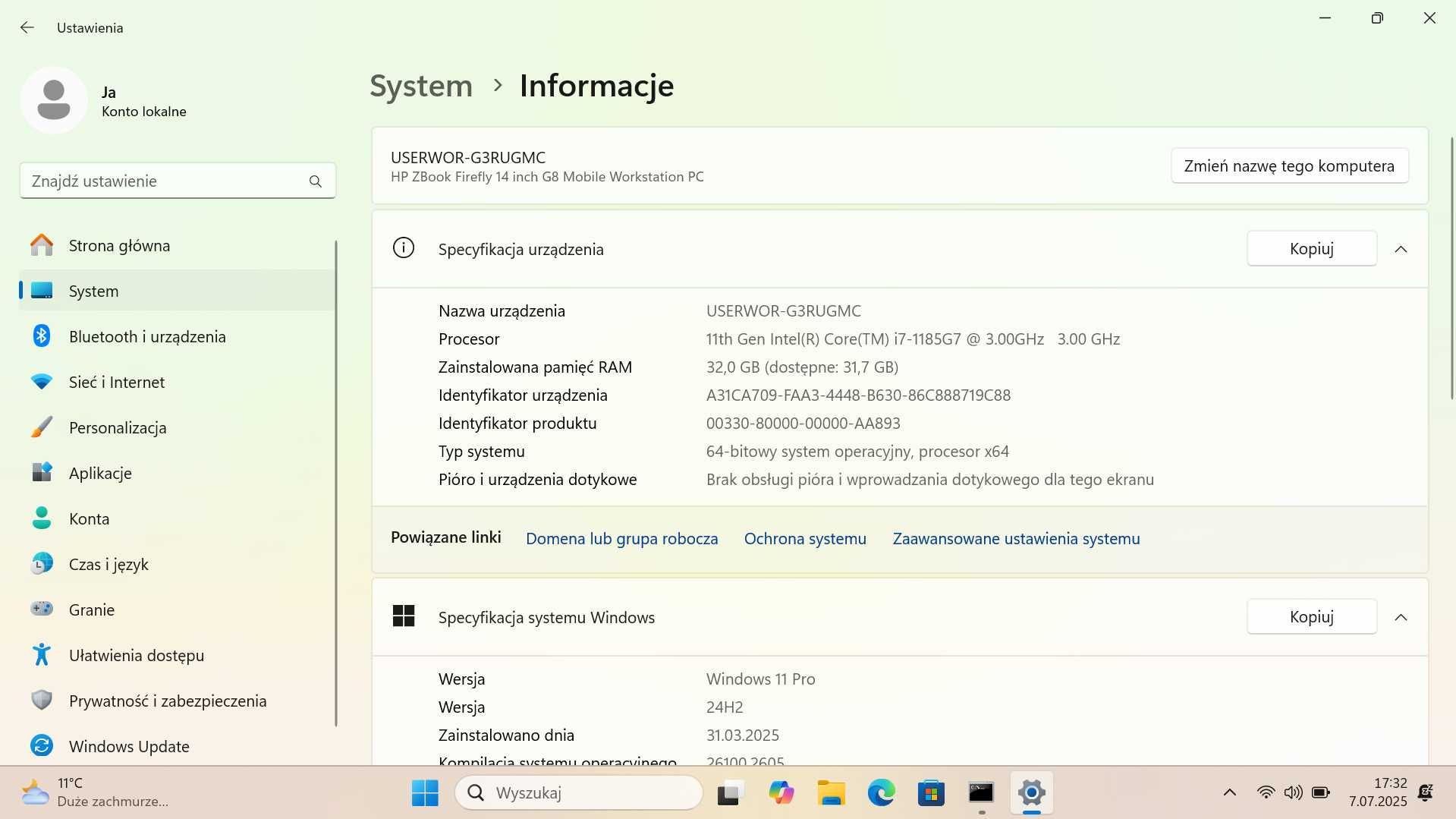The image size is (1456, 819).
Task: Open Zaawansowane ustawienia systemu link
Action: [x=1016, y=538]
